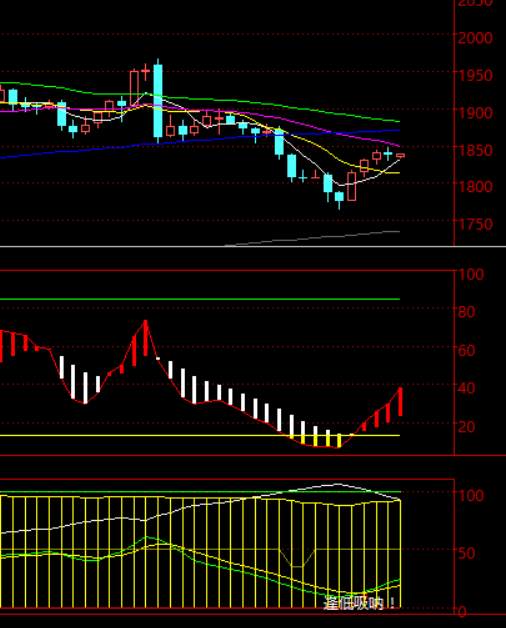Select the tallest cyan candlestick near 1950
Screen dimensions: 506x628
(158, 101)
